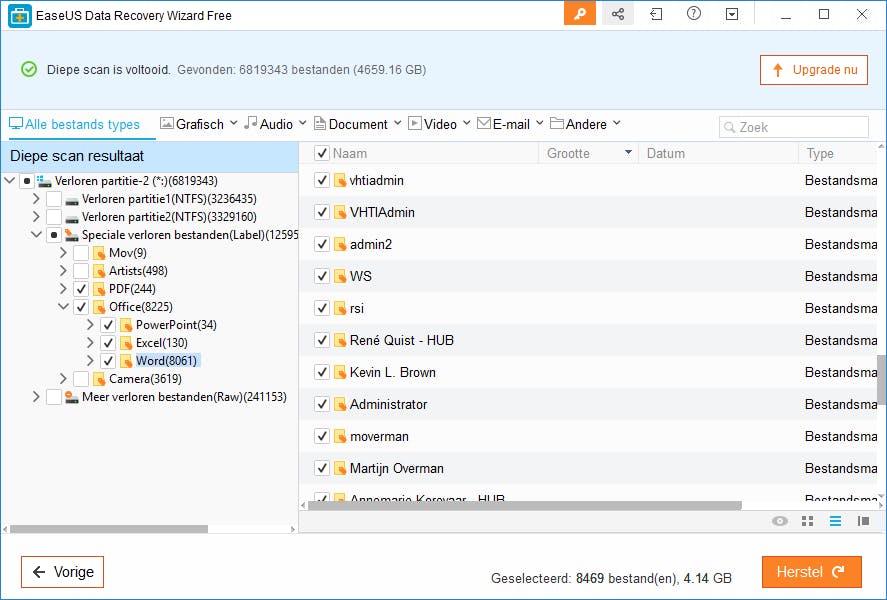Open the help question mark icon
The image size is (887, 600).
pos(694,14)
